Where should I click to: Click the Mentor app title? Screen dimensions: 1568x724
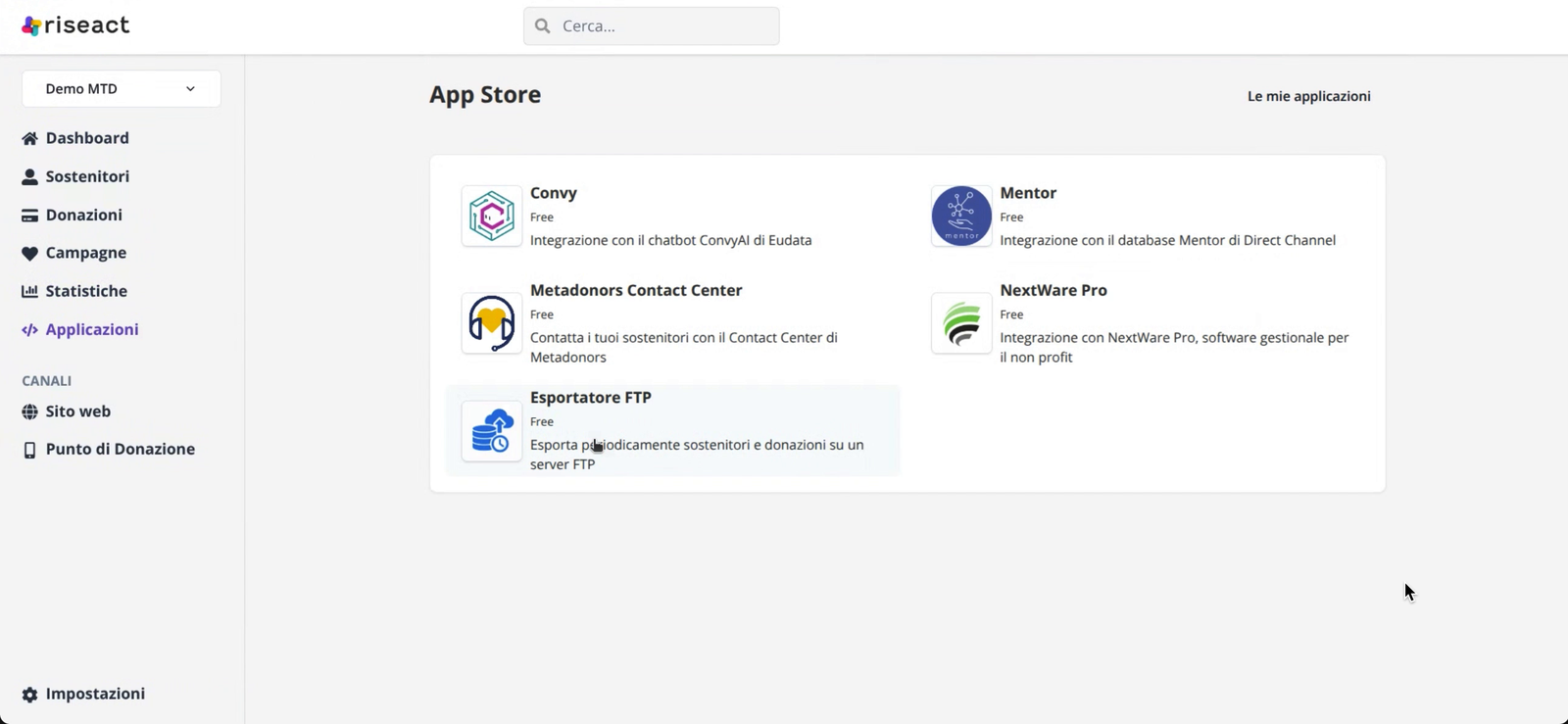tap(1028, 193)
